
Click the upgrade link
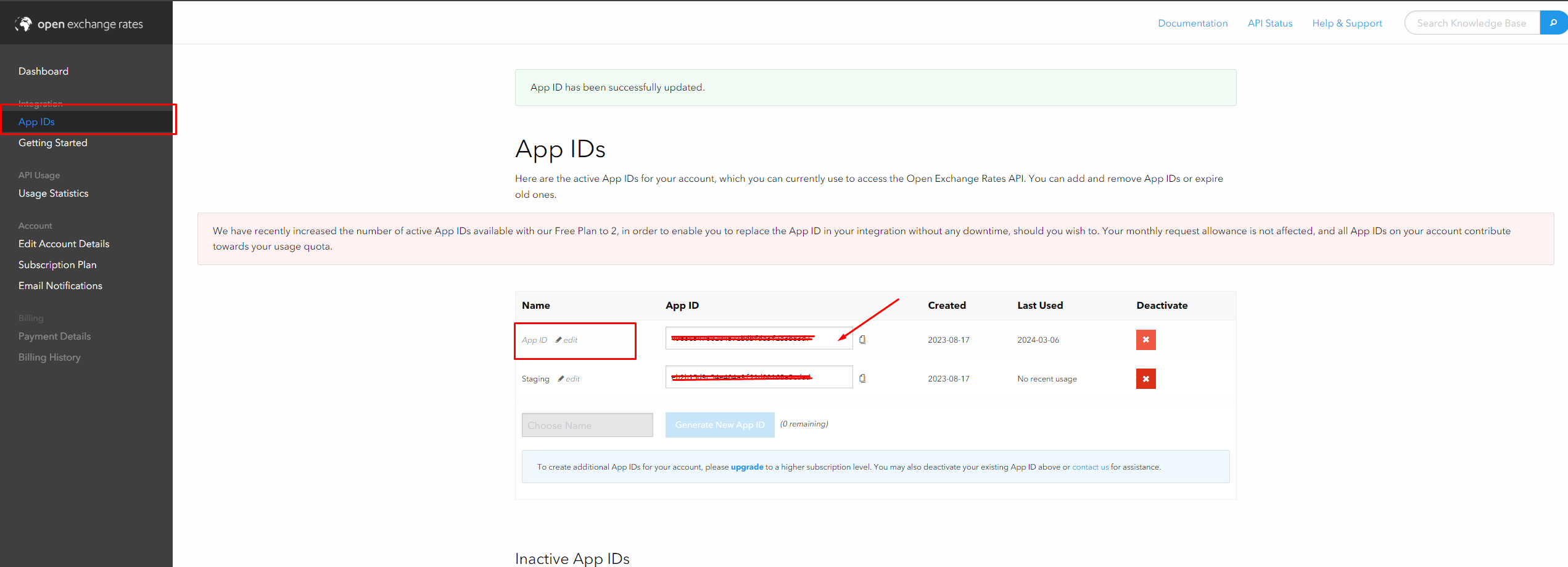pos(746,467)
